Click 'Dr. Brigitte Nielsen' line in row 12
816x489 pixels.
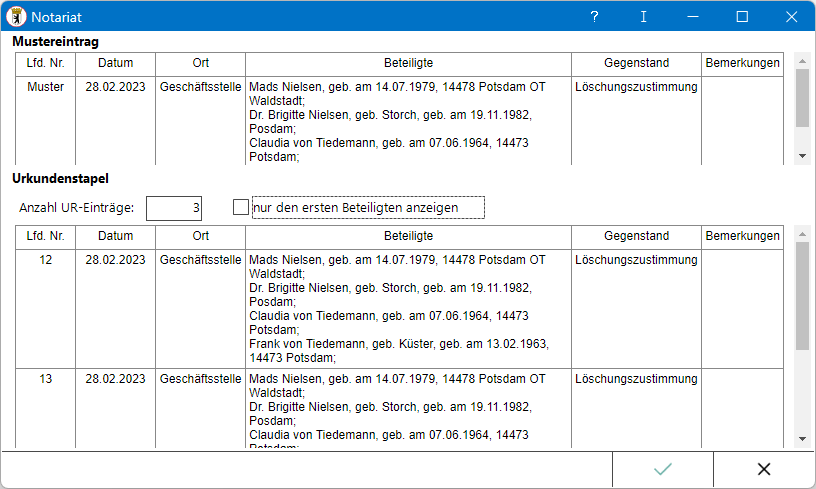pos(390,288)
